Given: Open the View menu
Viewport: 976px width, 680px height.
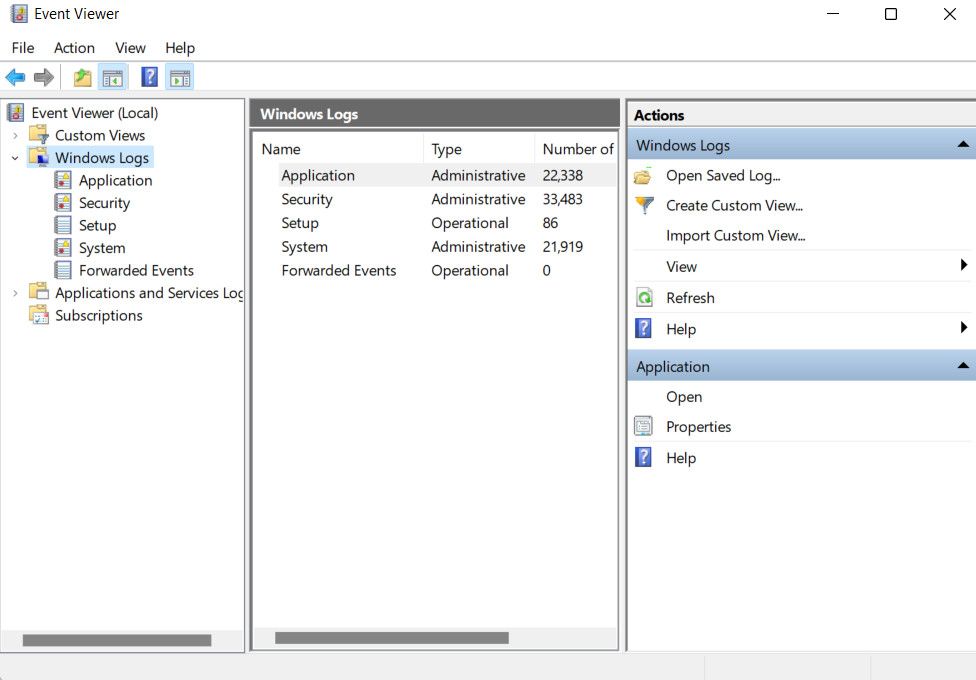Looking at the screenshot, I should click(130, 47).
